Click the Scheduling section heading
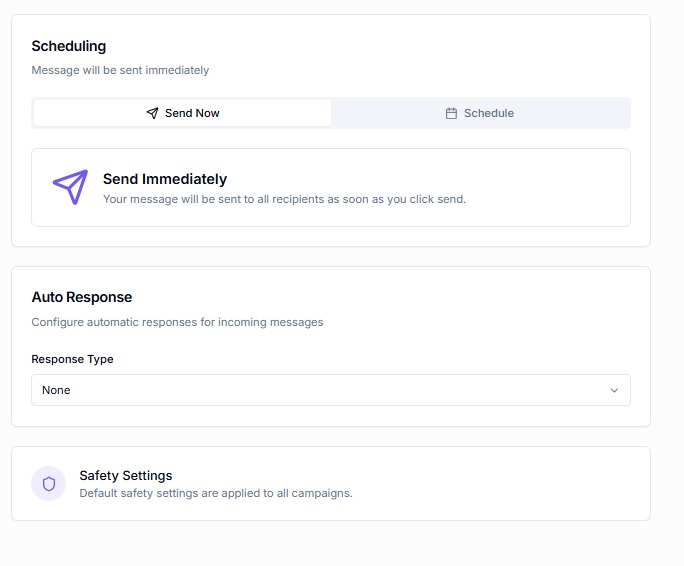The image size is (684, 566). 68,46
